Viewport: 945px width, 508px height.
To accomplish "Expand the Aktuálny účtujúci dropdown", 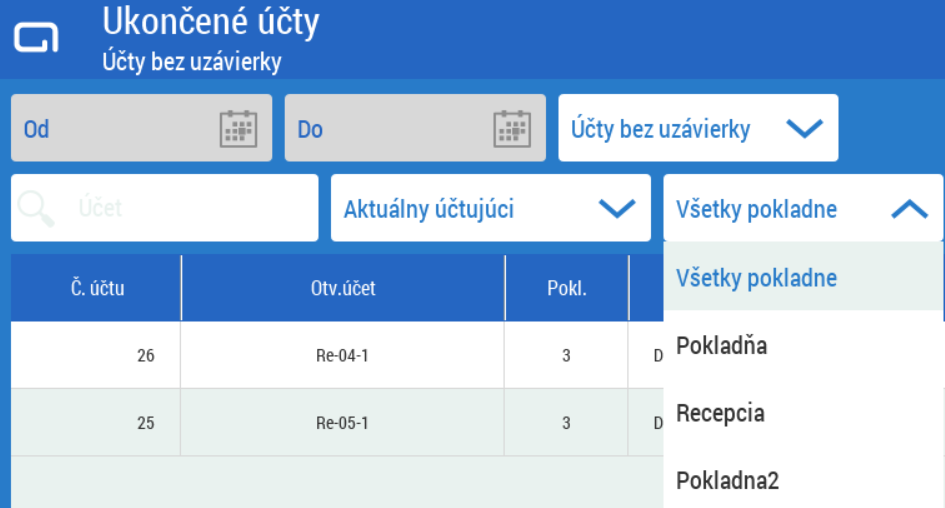I will (616, 209).
